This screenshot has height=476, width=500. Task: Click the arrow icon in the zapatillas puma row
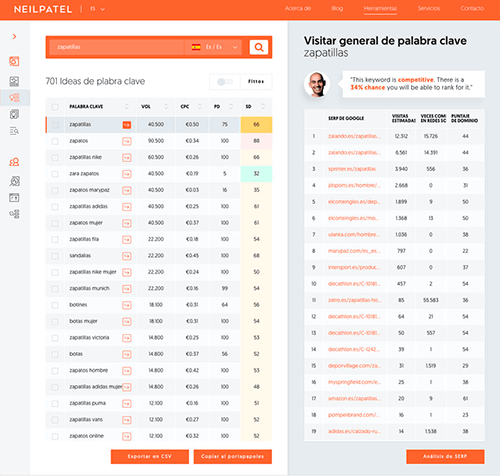click(x=127, y=403)
